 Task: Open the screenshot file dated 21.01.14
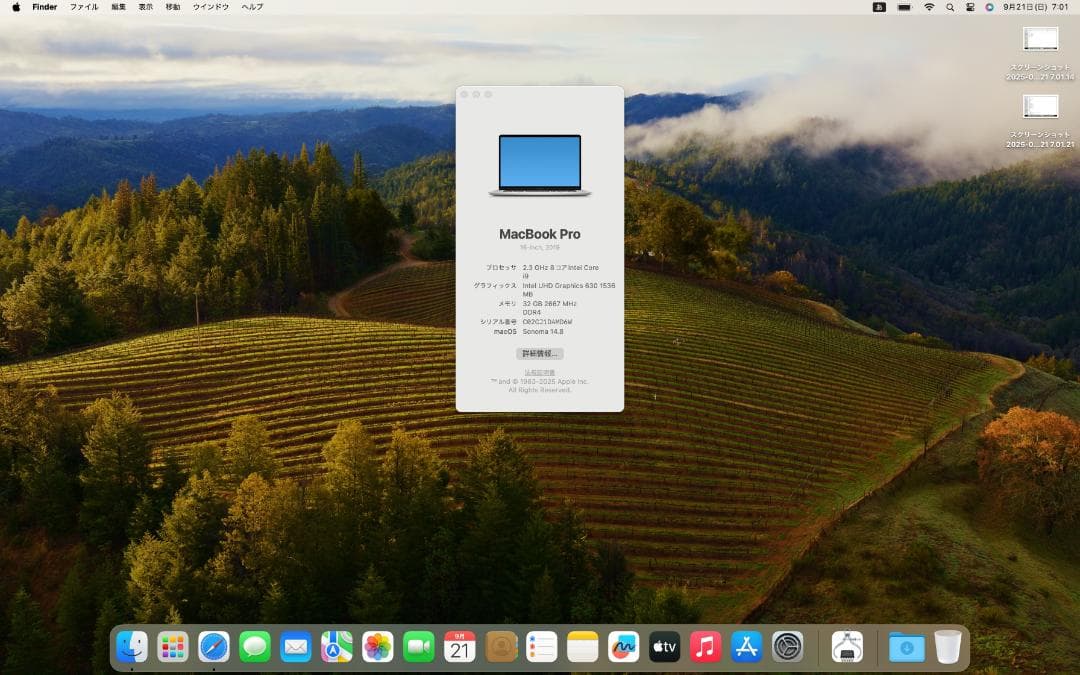click(1040, 40)
